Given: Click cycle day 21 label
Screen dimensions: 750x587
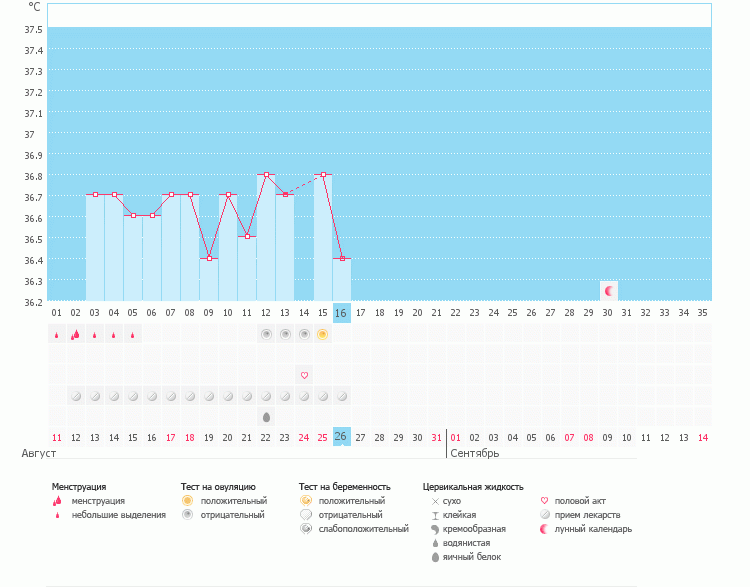Looking at the screenshot, I should point(436,313).
